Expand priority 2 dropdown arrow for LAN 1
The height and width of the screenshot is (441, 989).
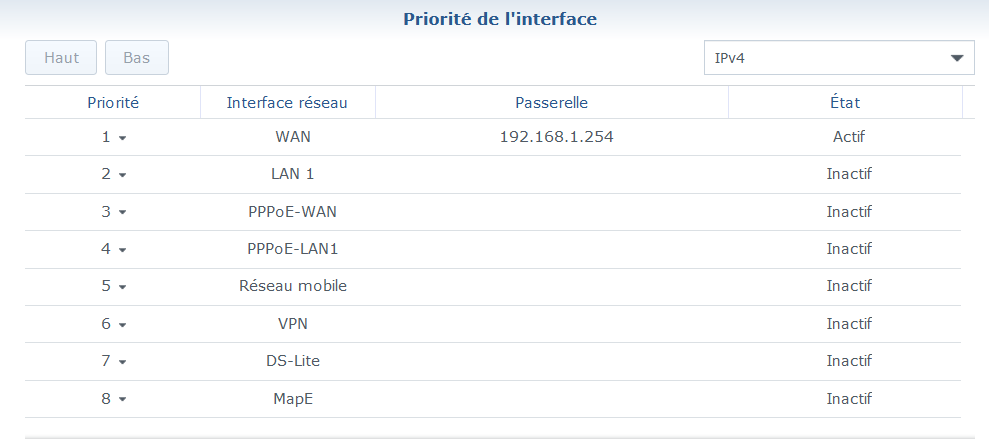click(x=122, y=175)
